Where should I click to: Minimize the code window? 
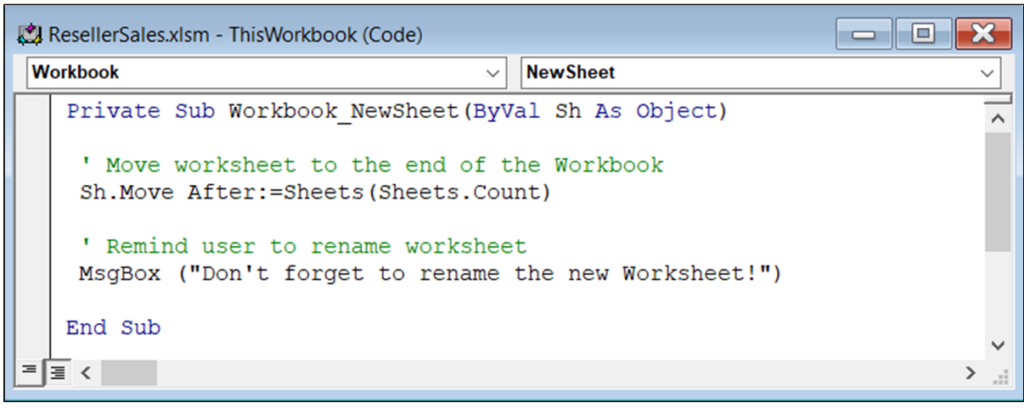point(864,35)
